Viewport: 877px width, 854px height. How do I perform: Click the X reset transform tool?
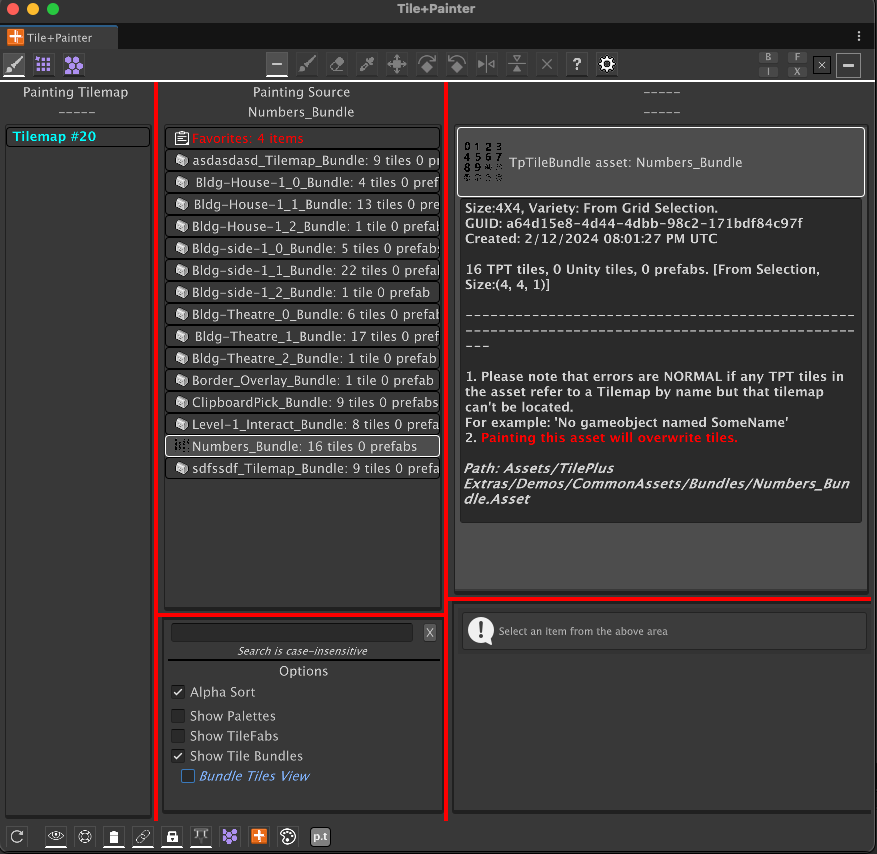click(547, 64)
